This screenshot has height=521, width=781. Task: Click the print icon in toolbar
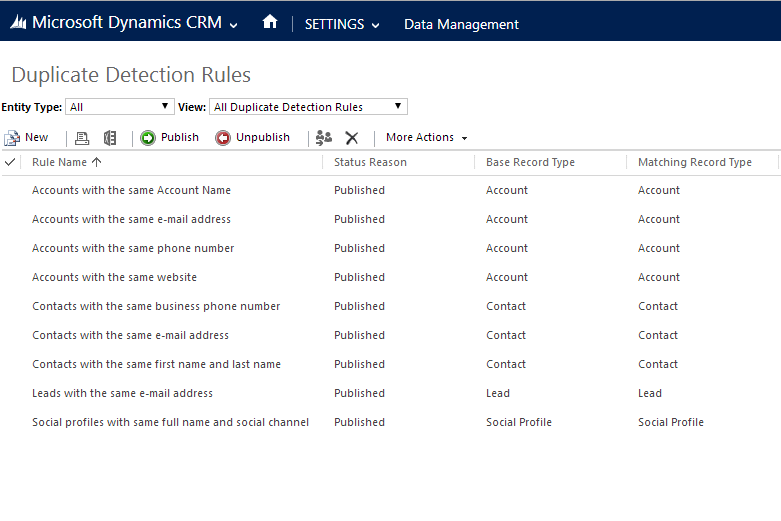(82, 138)
